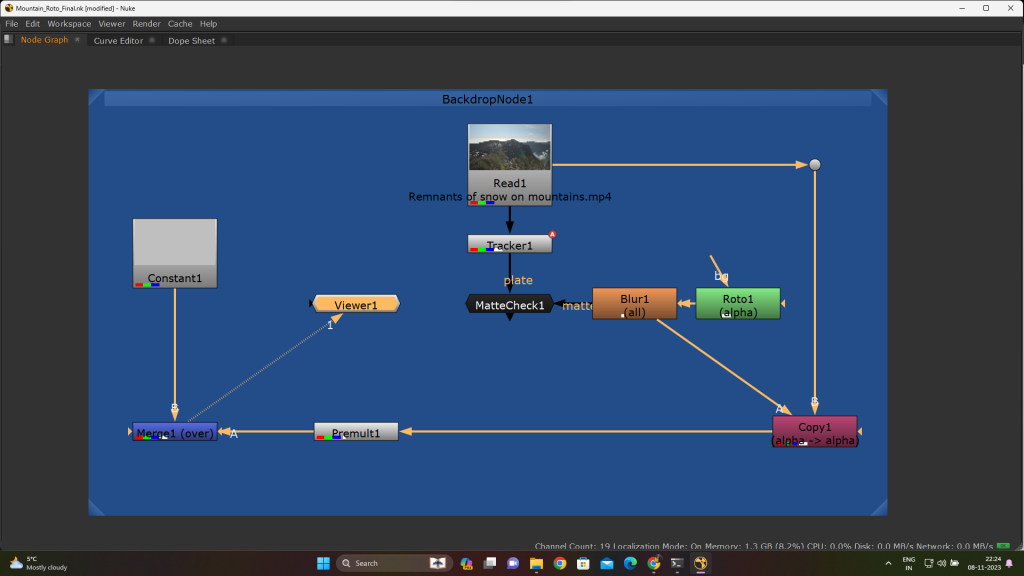Viewport: 1024px width, 576px height.
Task: Select the Blur1 node
Action: pyautogui.click(x=634, y=304)
